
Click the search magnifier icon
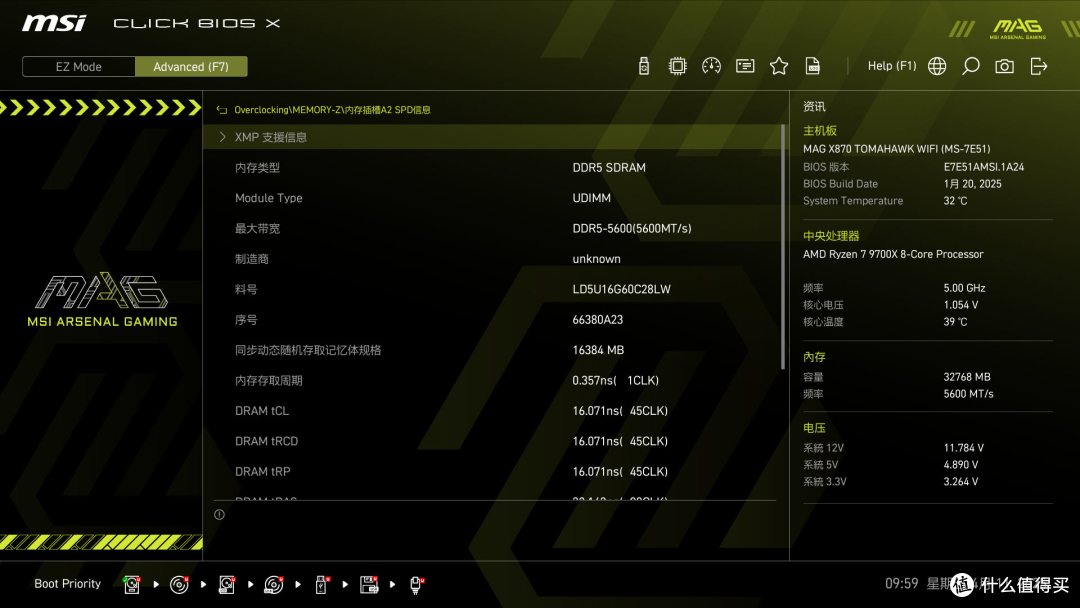coord(970,66)
